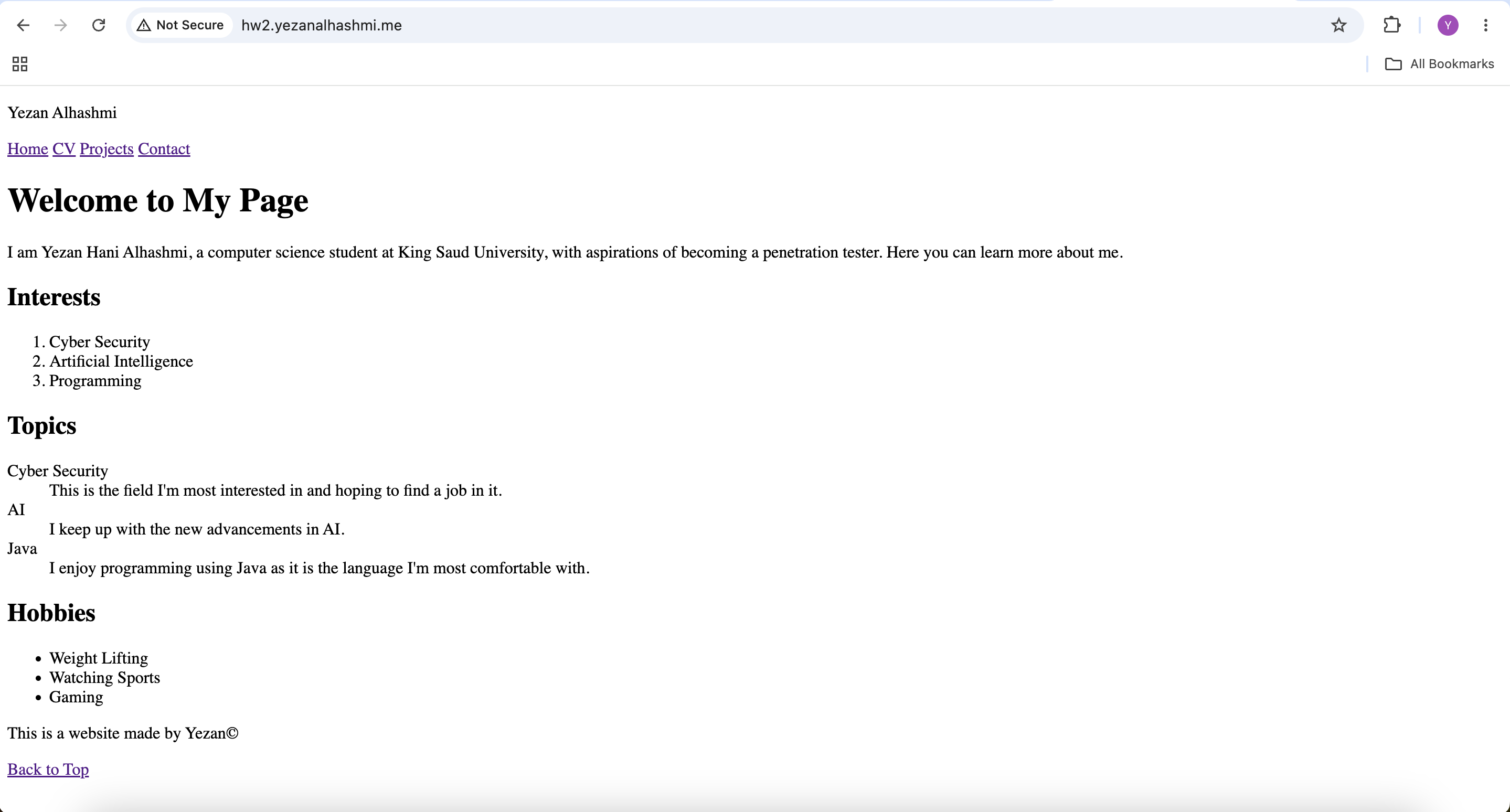Open the purple Y profile avatar
Screen dimensions: 1510x812
pyautogui.click(x=1448, y=25)
